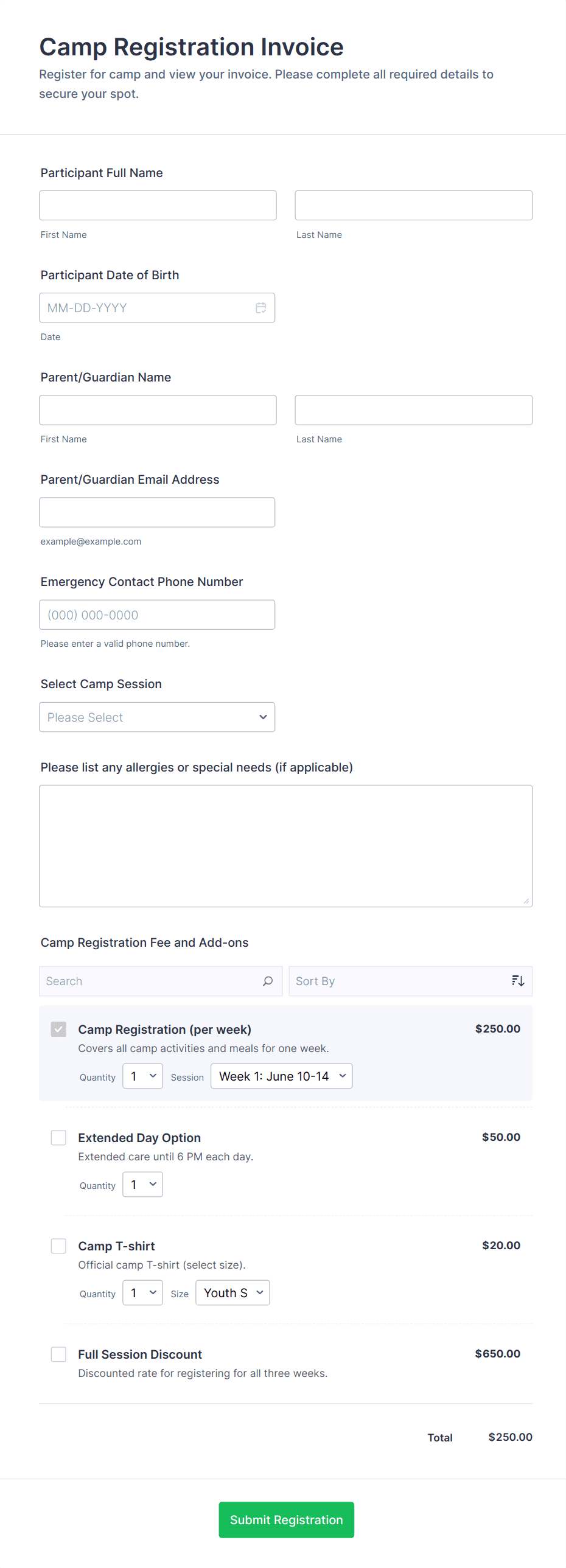Open the Select Camp Session dropdown
Viewport: 566px width, 1568px height.
tap(157, 717)
